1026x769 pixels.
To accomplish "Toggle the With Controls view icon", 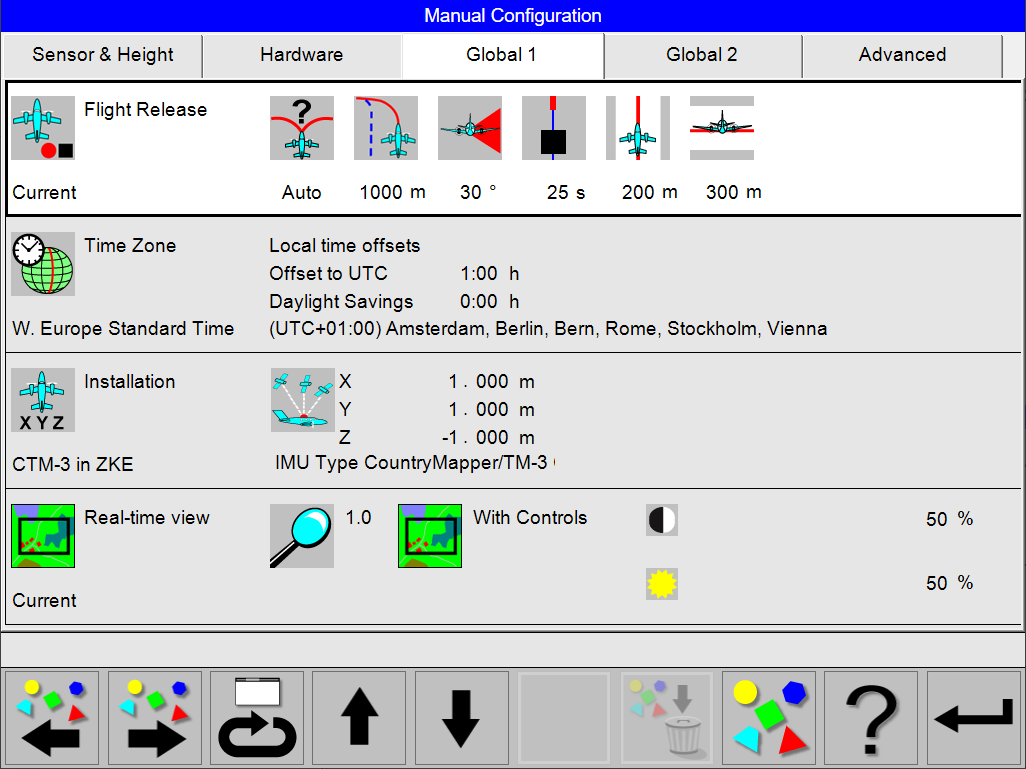I will [430, 536].
